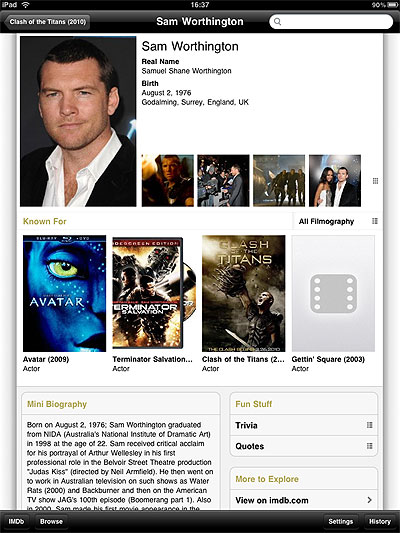Open the Trivia row

tap(303, 425)
